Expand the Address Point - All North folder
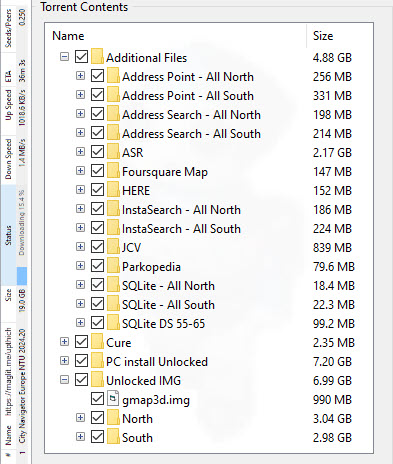The width and height of the screenshot is (393, 464). pyautogui.click(x=80, y=76)
